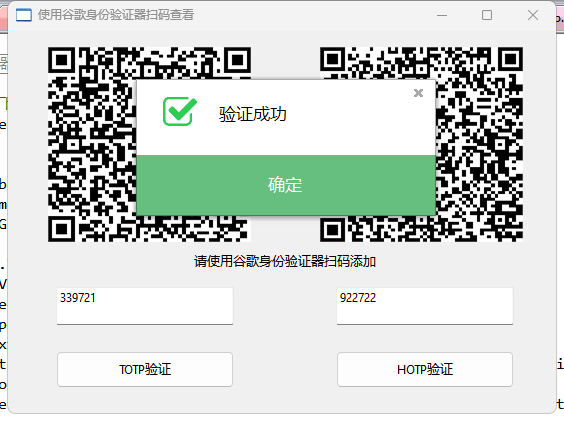Click the right QR code's top-right finder square

click(x=510, y=60)
